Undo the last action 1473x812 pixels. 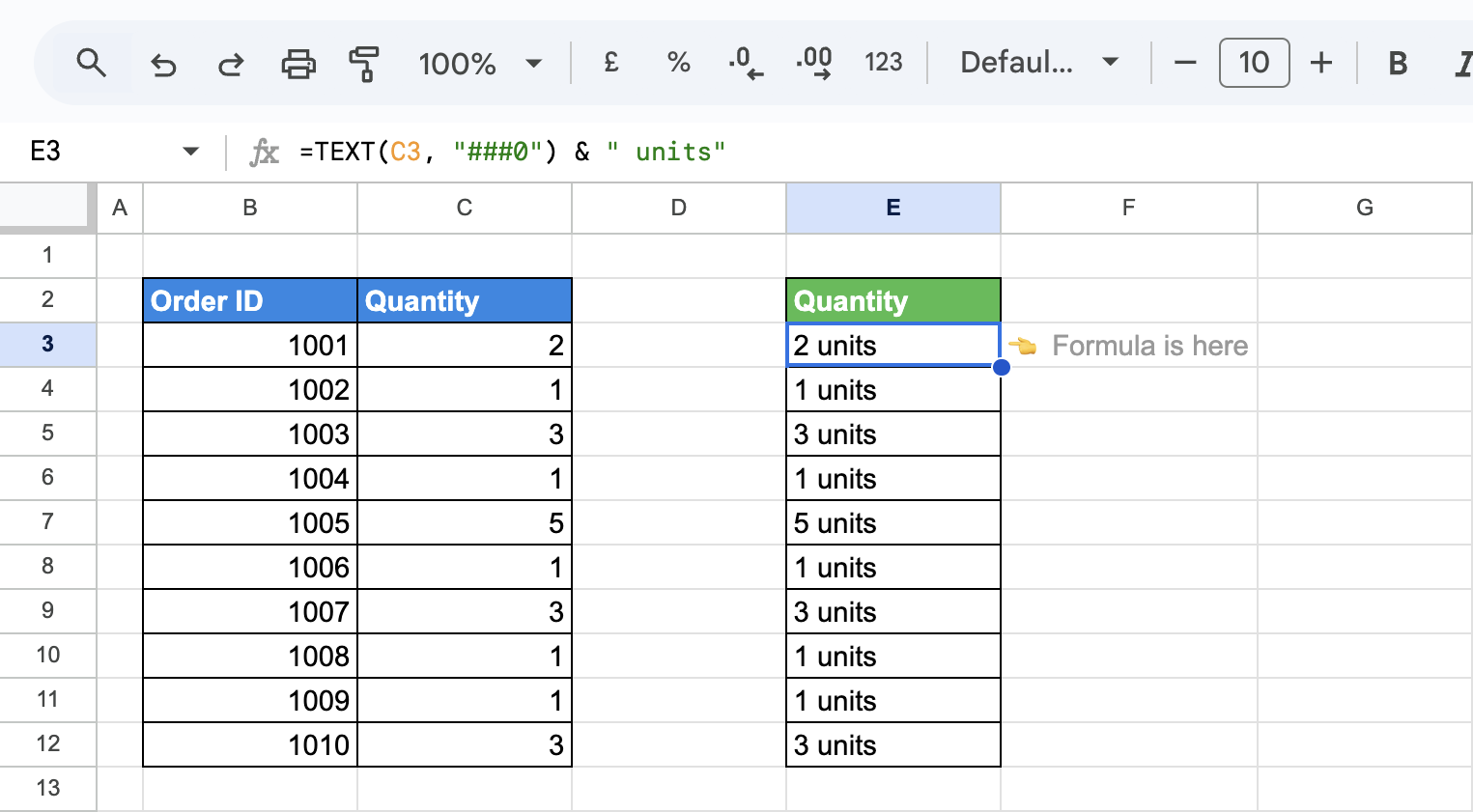coord(163,64)
